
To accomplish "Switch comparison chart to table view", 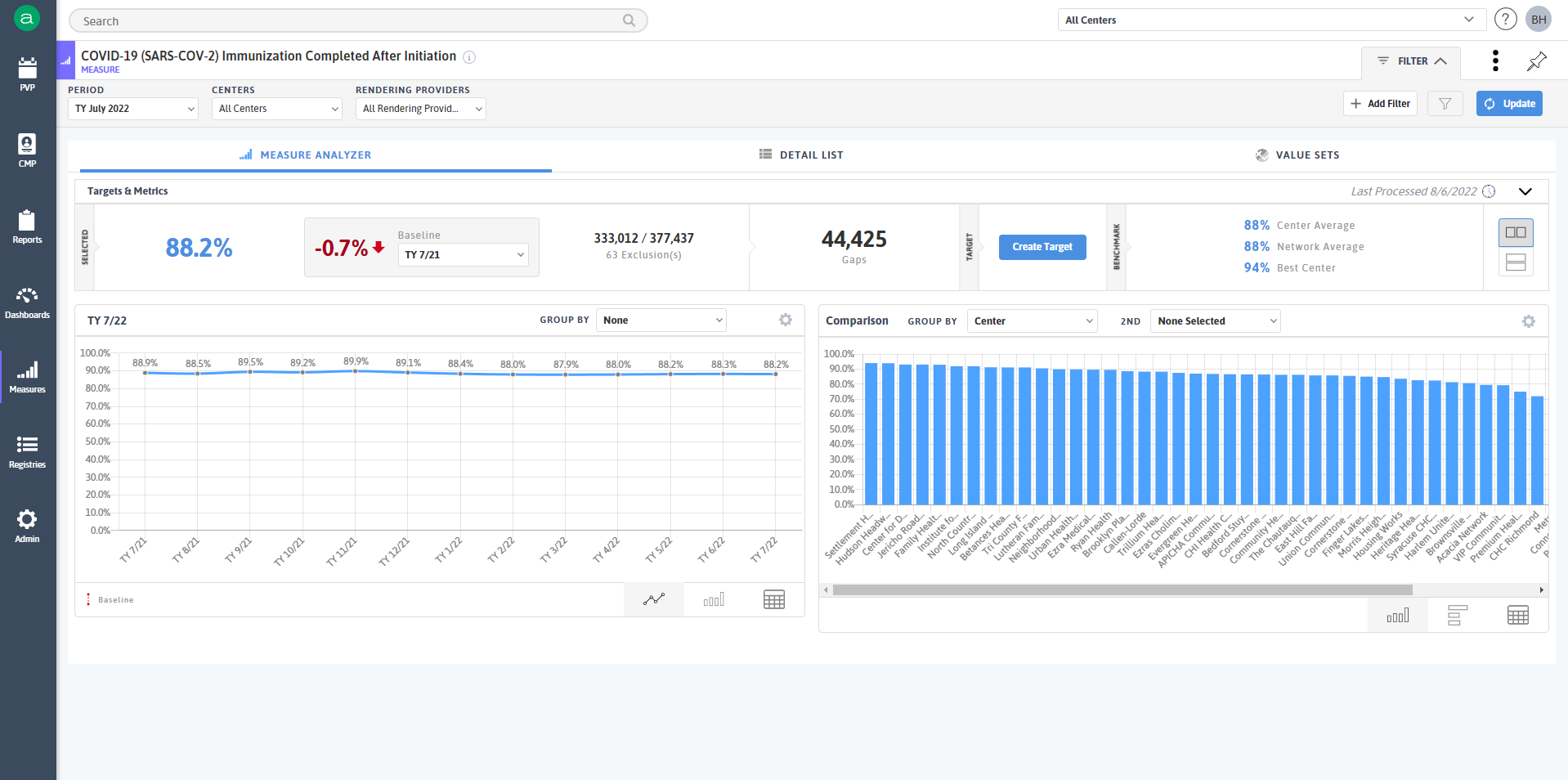I will [1518, 615].
